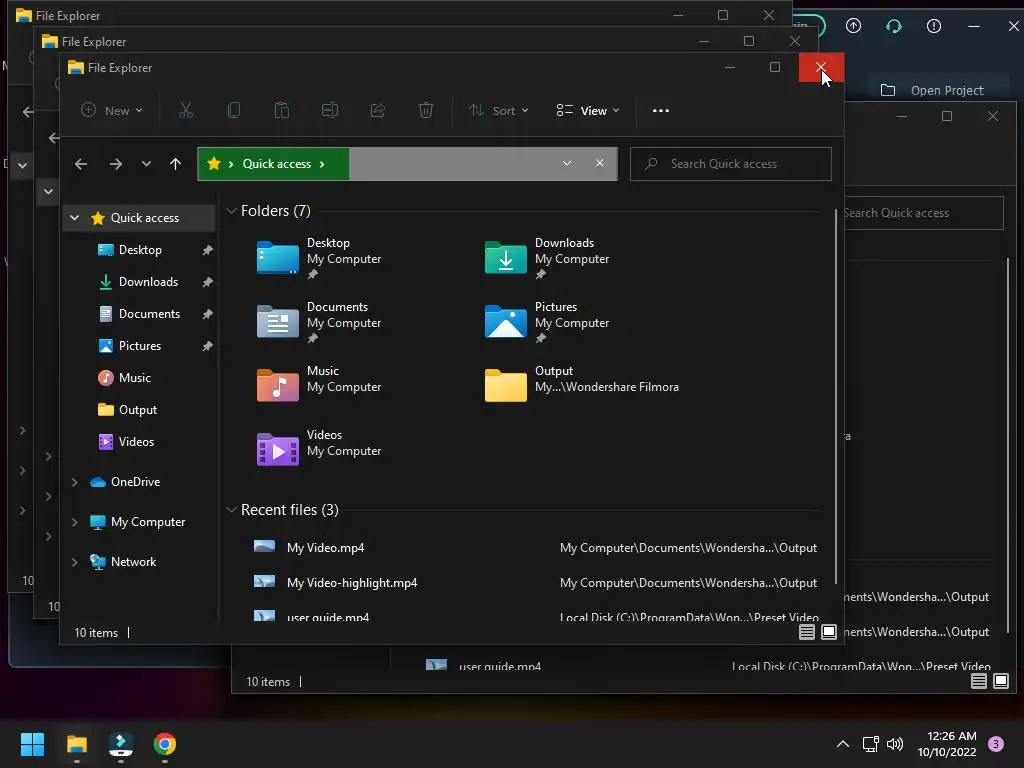Collapse the Recent files (3) group
This screenshot has width=1024, height=768.
click(231, 510)
